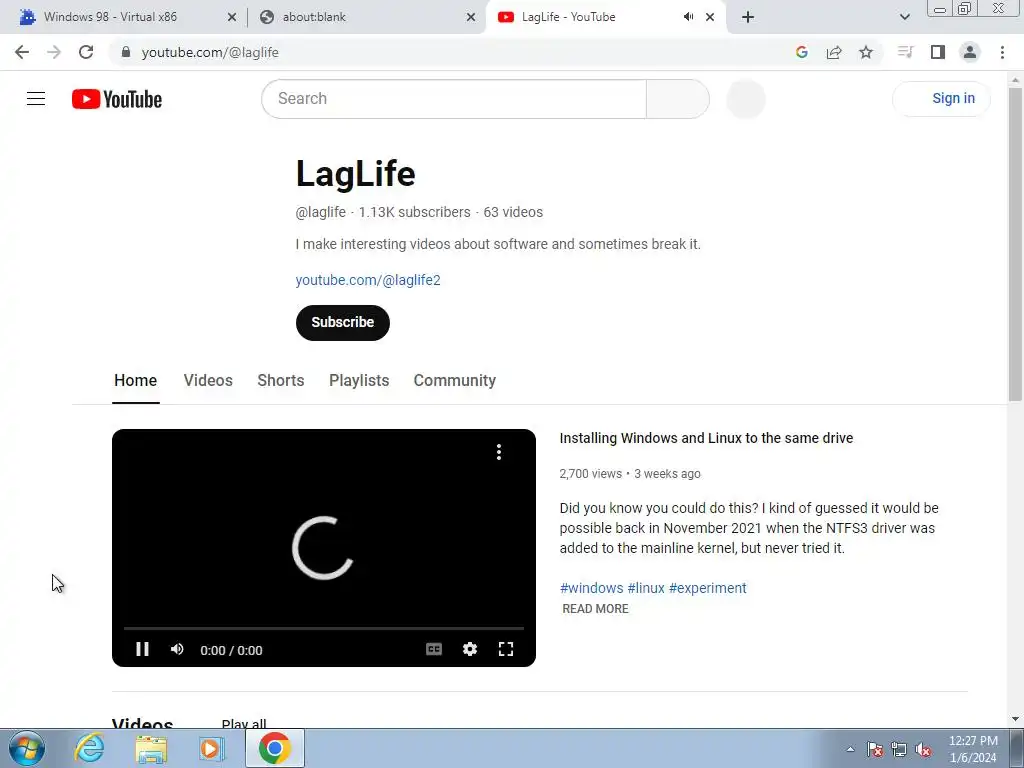Click the page vertical scrollbar thumb
The width and height of the screenshot is (1024, 768).
(1015, 244)
